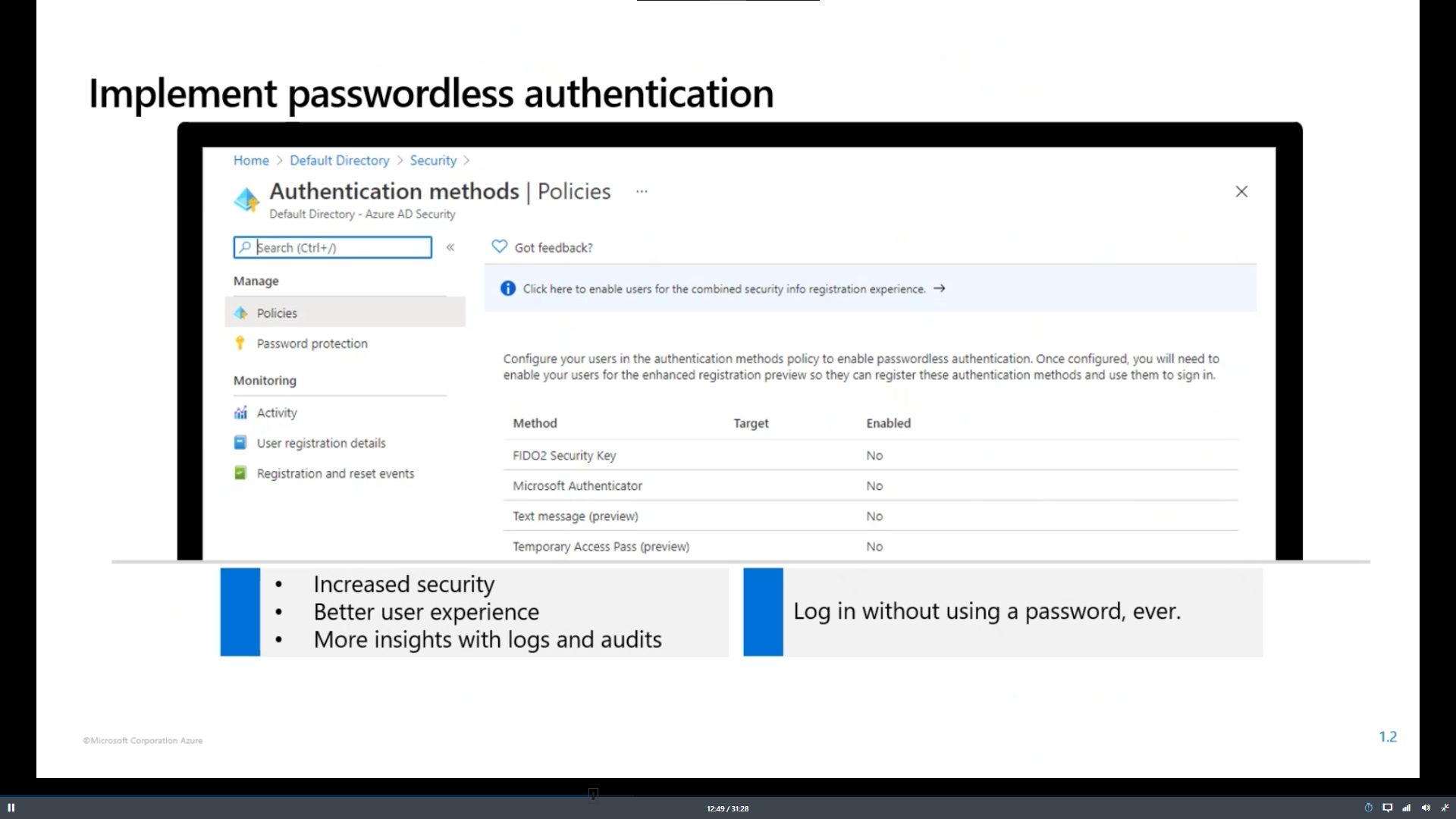Open the video quality bars icon
Image resolution: width=1456 pixels, height=819 pixels.
[1407, 808]
